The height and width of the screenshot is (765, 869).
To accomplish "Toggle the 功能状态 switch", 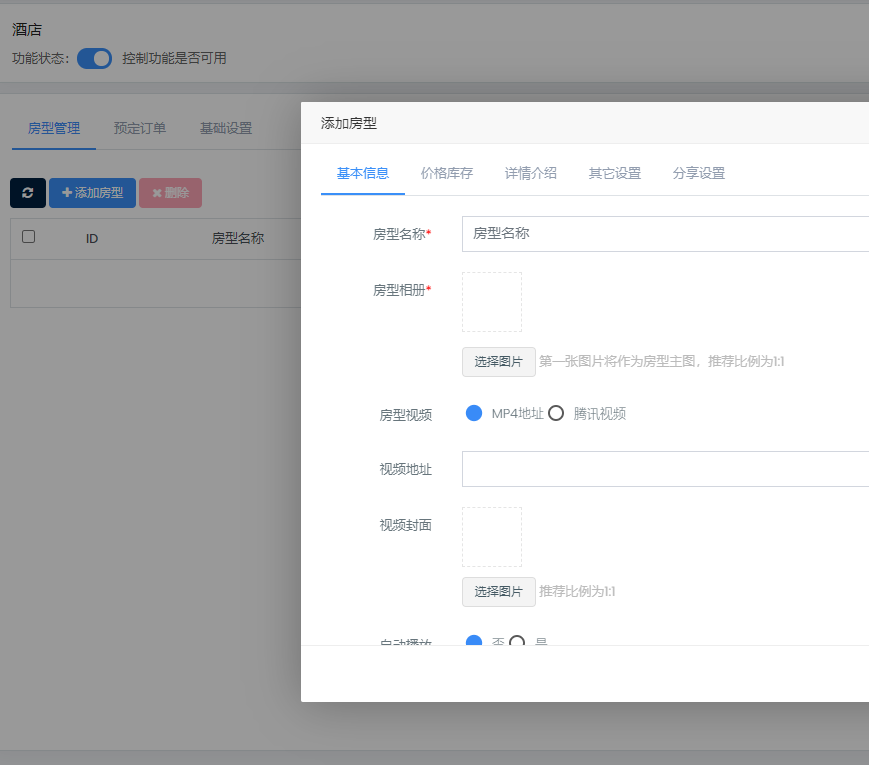I will [x=94, y=58].
